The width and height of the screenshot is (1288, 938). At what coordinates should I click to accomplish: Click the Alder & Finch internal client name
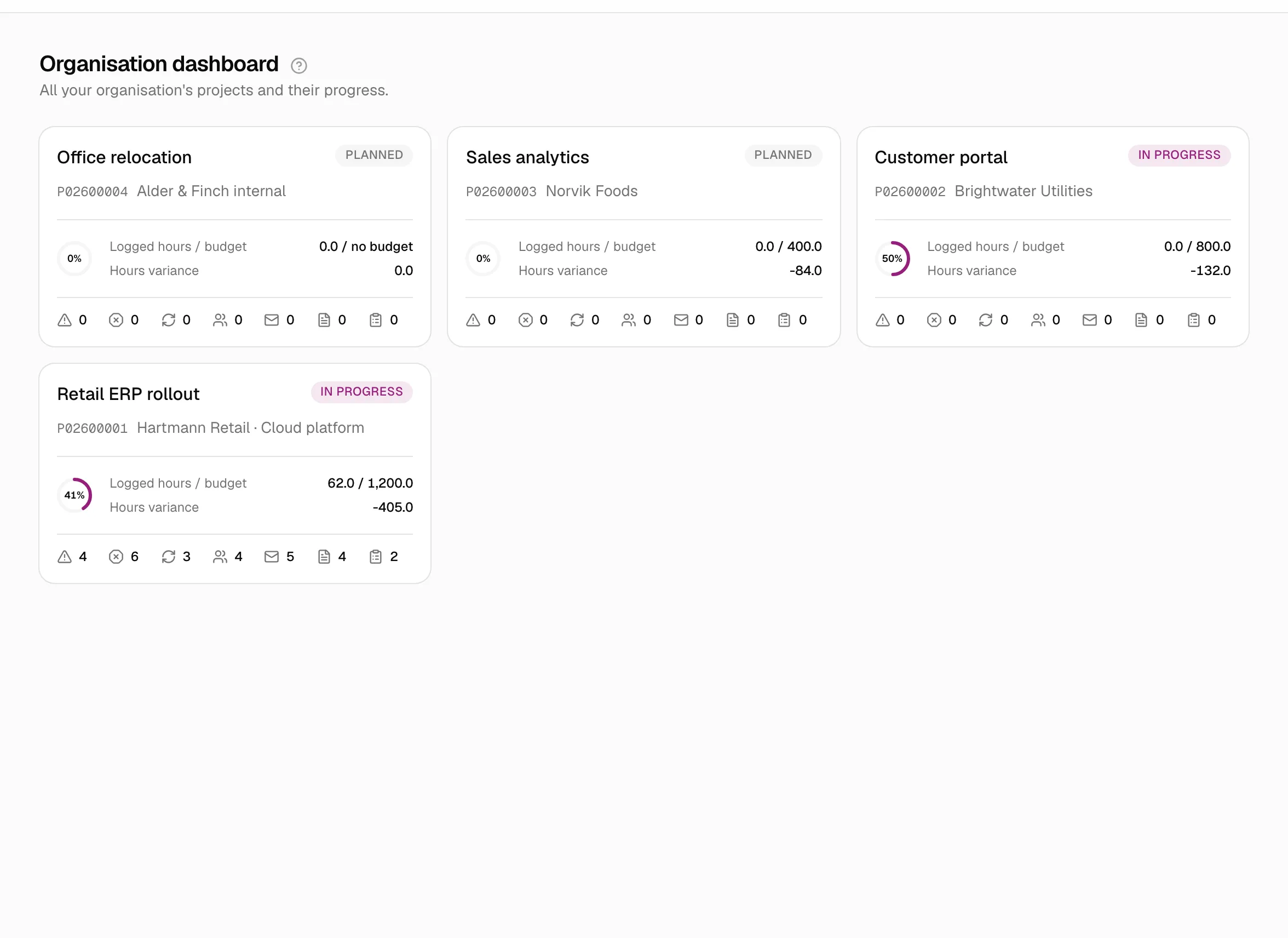pos(211,191)
